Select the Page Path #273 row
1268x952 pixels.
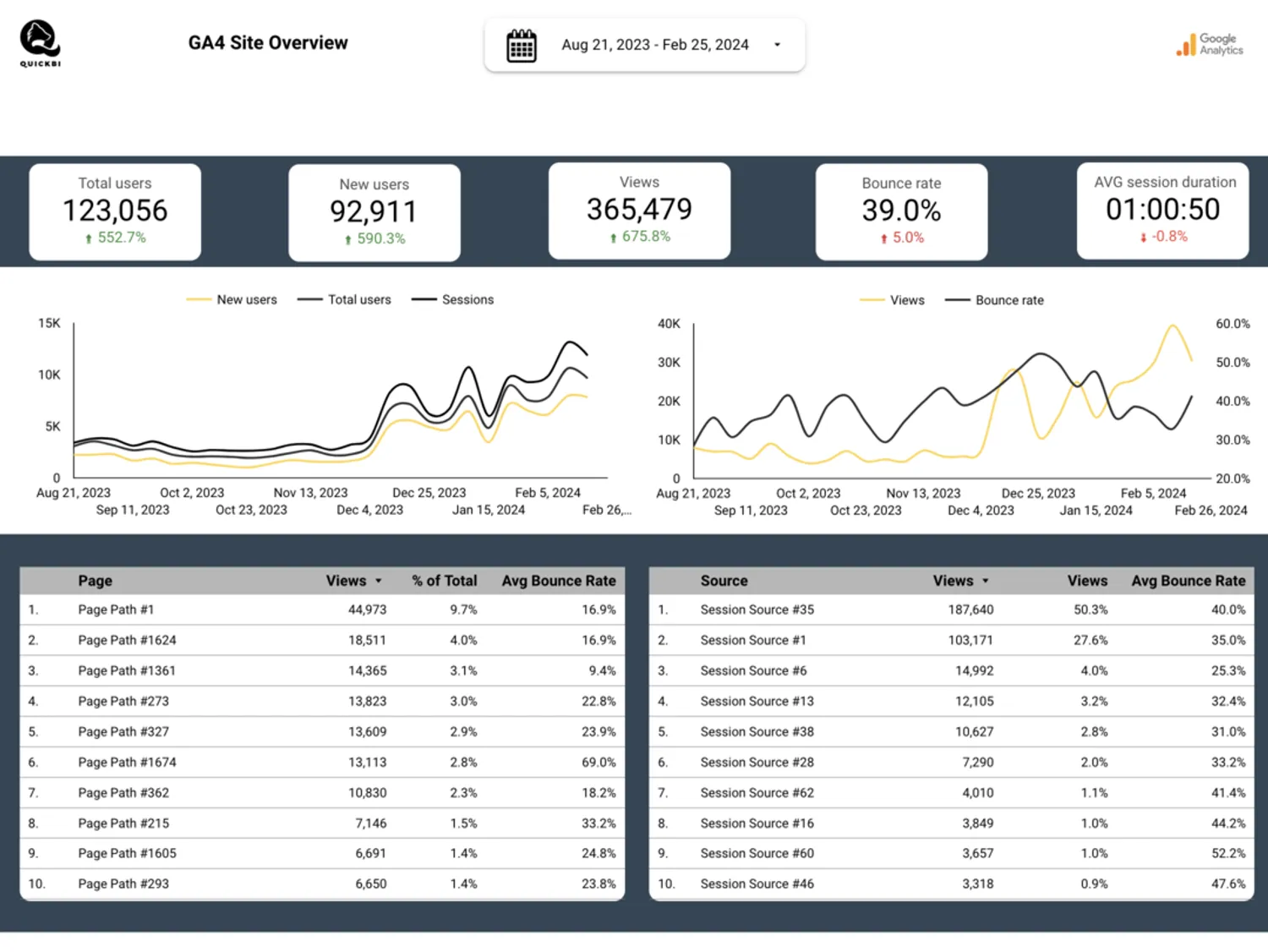[322, 701]
